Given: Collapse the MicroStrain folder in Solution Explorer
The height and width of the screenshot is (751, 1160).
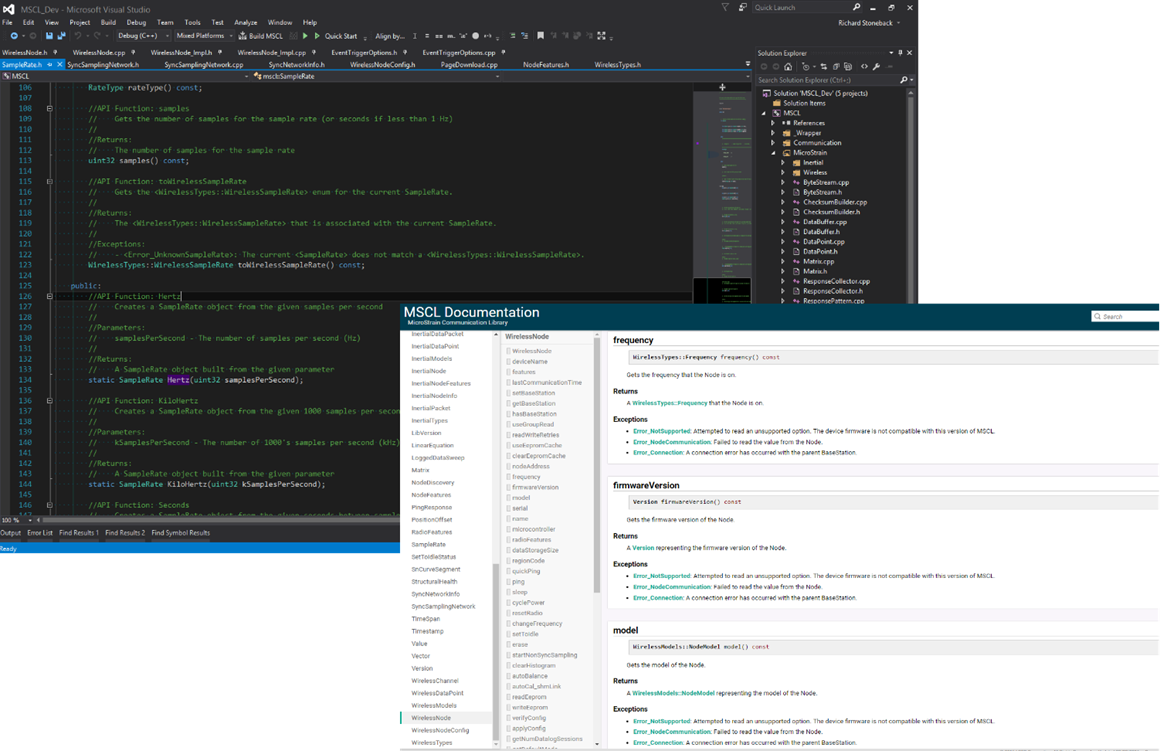Looking at the screenshot, I should point(774,153).
